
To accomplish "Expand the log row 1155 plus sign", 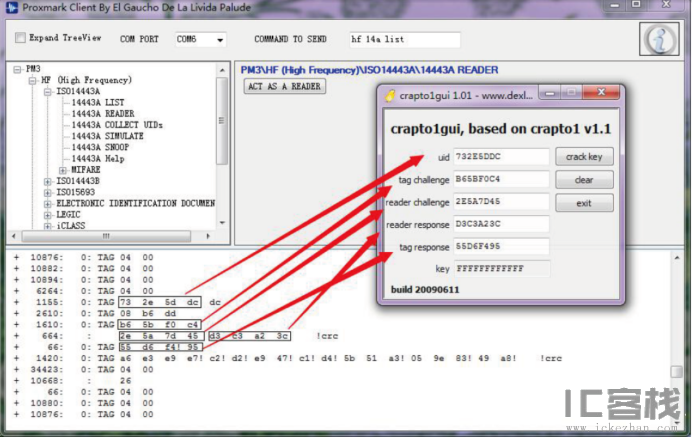I will (17, 302).
